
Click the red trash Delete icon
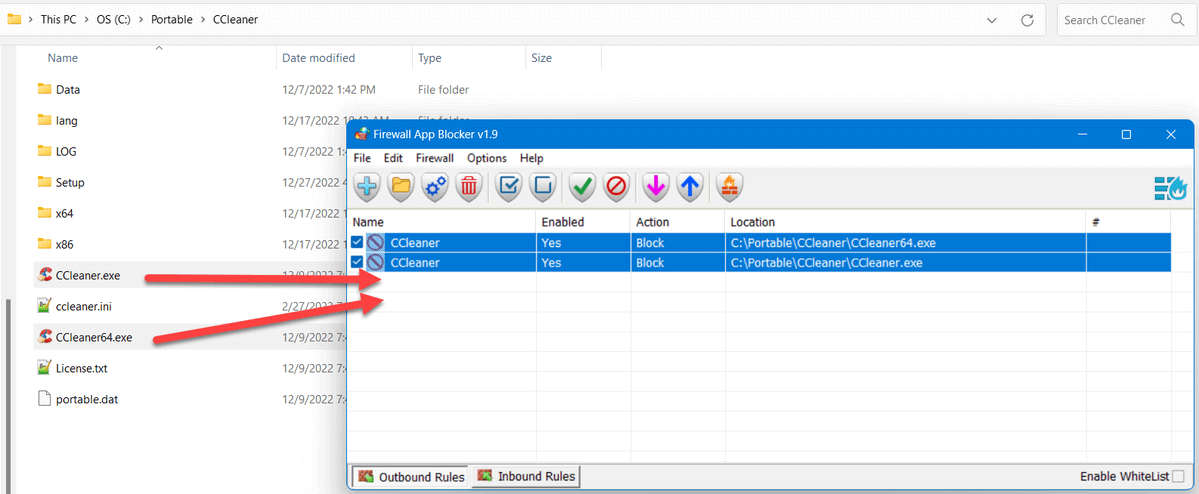(x=470, y=187)
